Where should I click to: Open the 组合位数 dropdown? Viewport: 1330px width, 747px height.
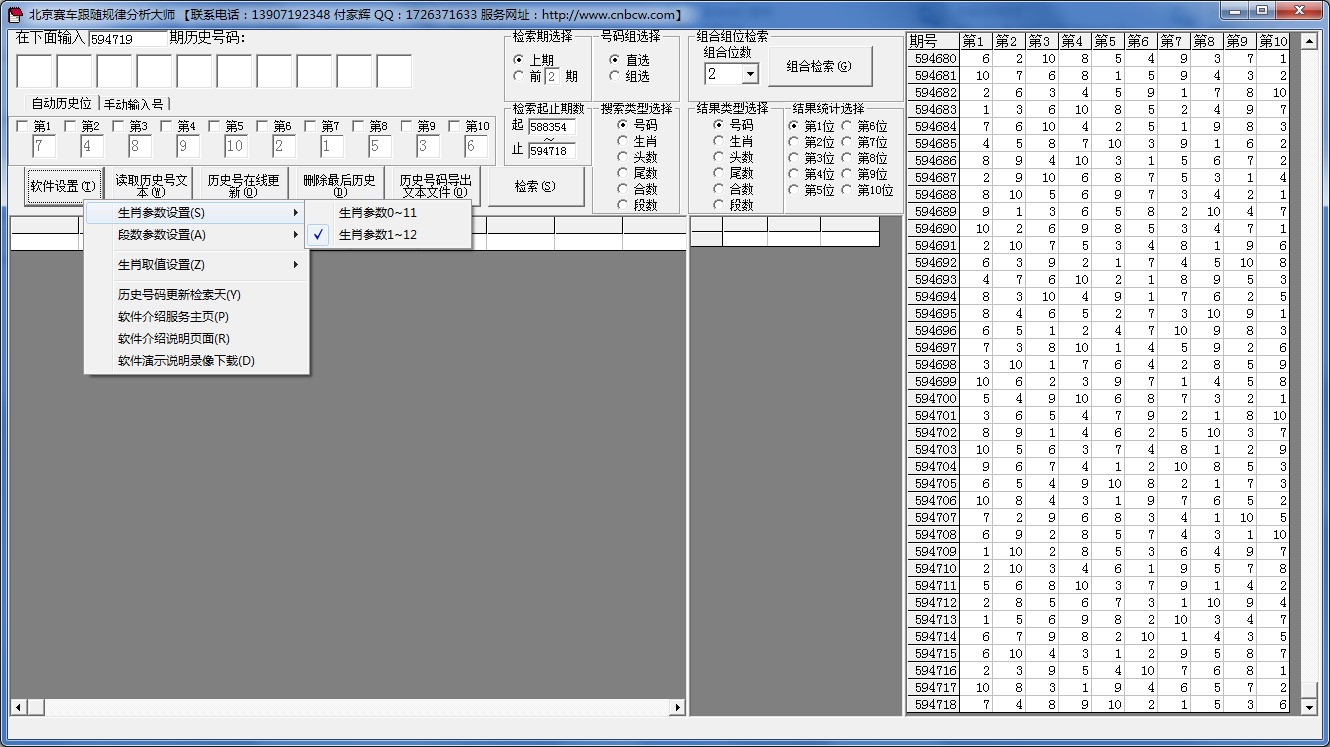click(749, 74)
